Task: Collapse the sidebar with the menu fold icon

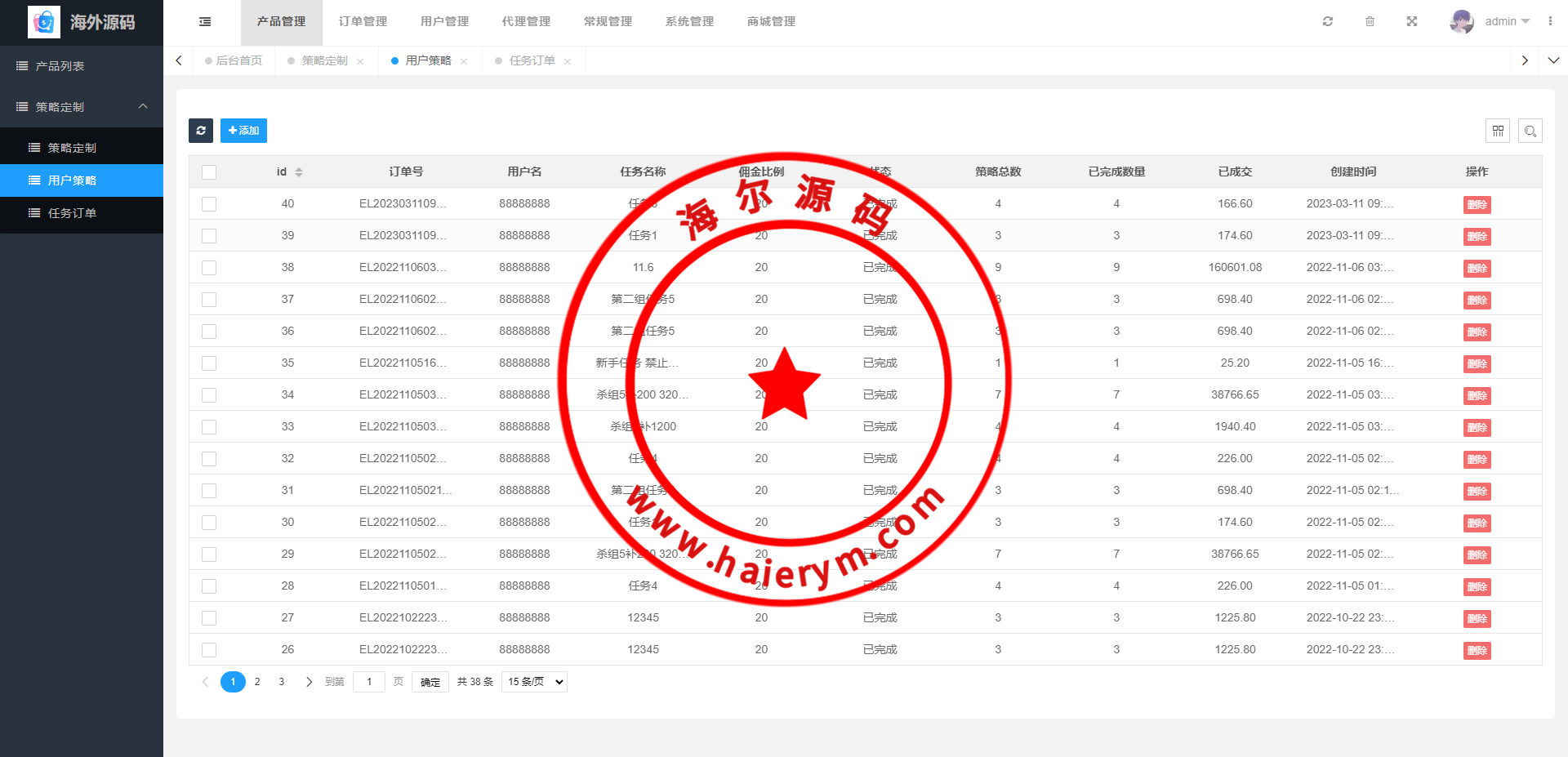Action: click(205, 22)
